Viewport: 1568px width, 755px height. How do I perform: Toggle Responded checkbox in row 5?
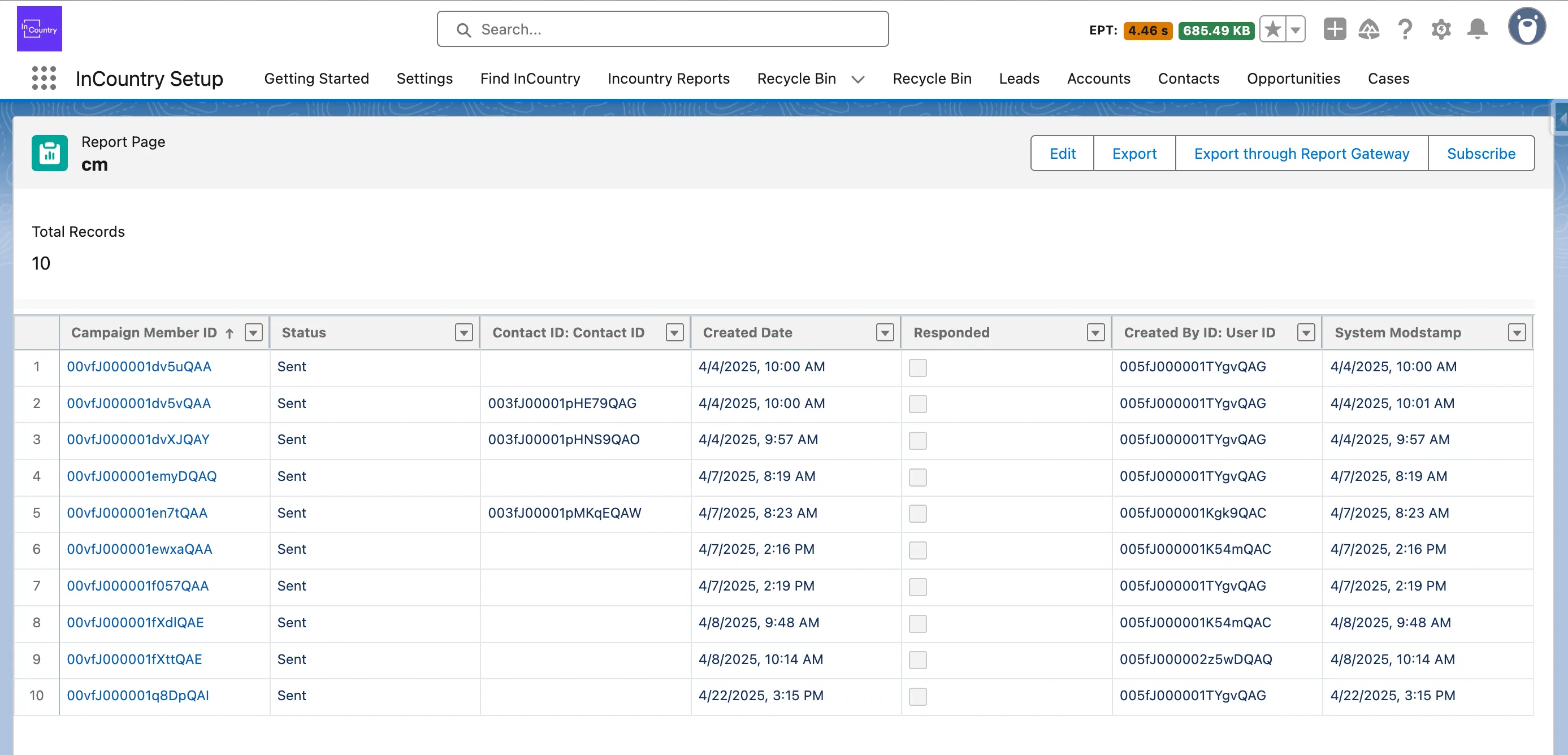917,514
